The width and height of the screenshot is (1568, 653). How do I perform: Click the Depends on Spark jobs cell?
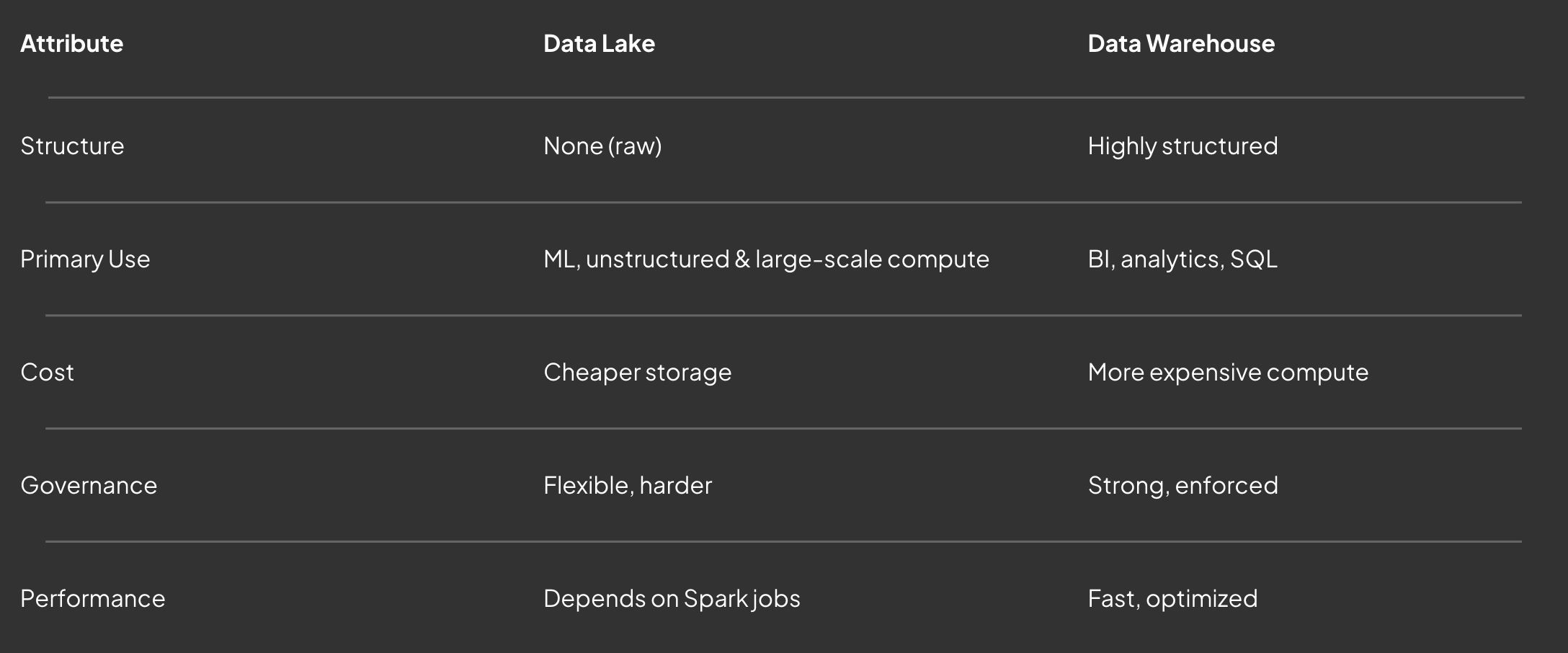(x=672, y=599)
